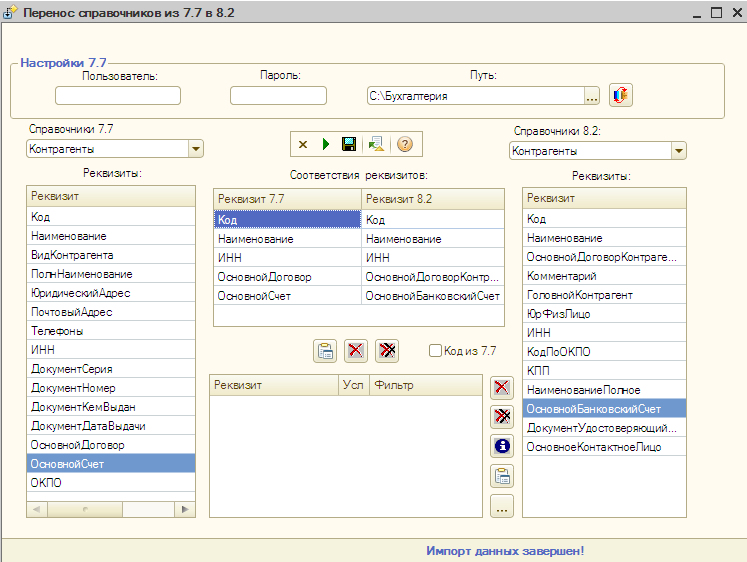Select 'ОсновнойДоговорКонтраге...' in 8.2 list
The image size is (747, 562).
604,257
